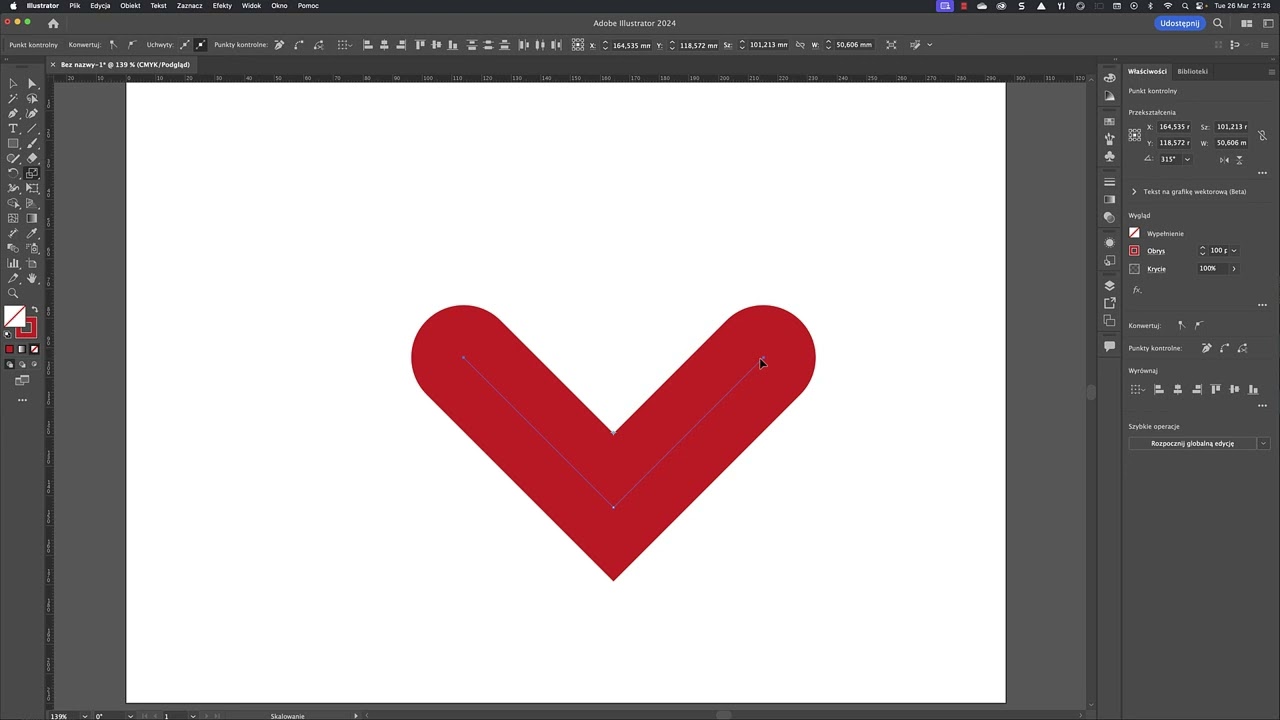Set paint mode to None swatch
Image resolution: width=1280 pixels, height=720 pixels.
34,349
